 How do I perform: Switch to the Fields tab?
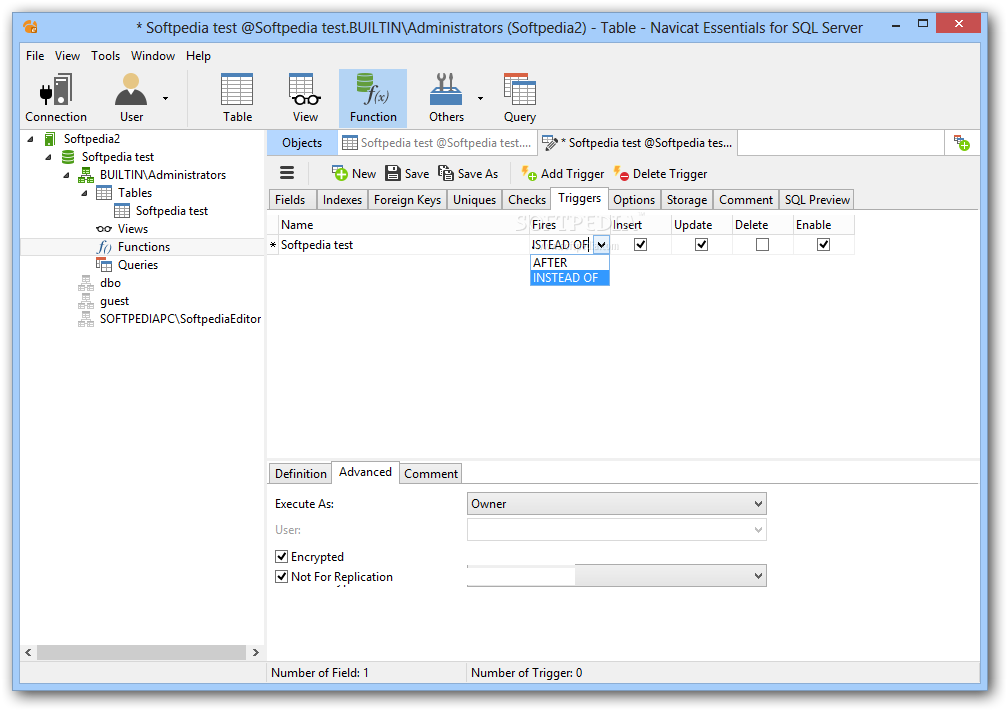point(291,200)
